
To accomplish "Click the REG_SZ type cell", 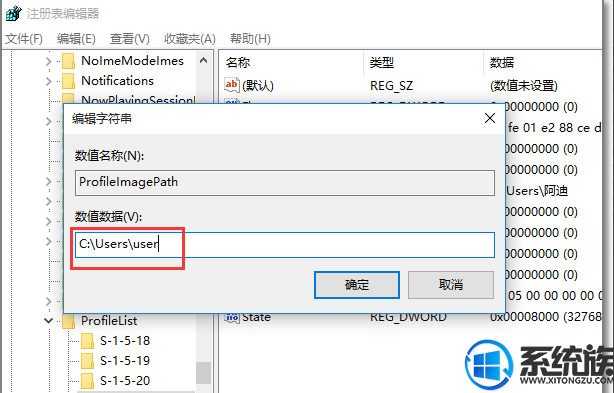I will [392, 85].
